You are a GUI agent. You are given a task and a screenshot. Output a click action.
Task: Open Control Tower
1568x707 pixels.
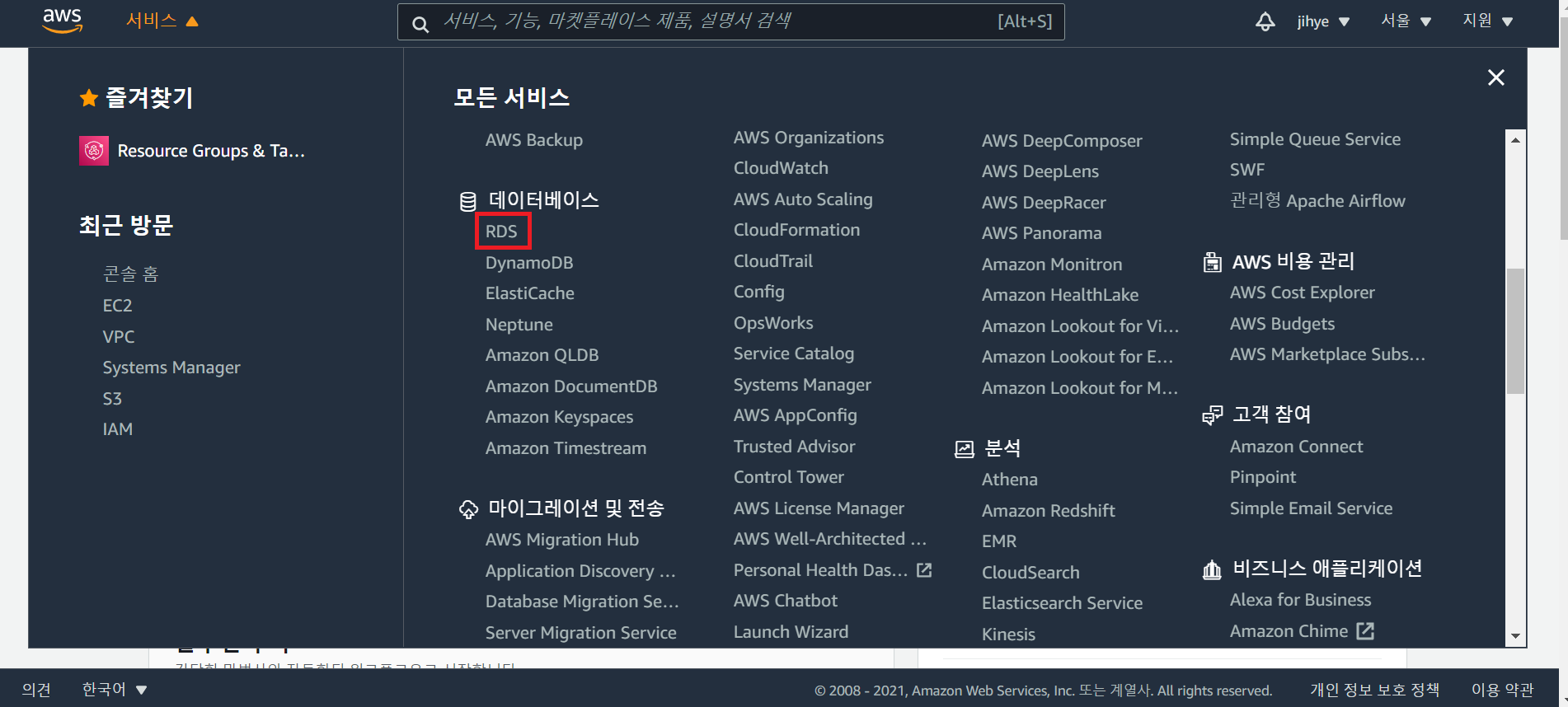(x=789, y=477)
